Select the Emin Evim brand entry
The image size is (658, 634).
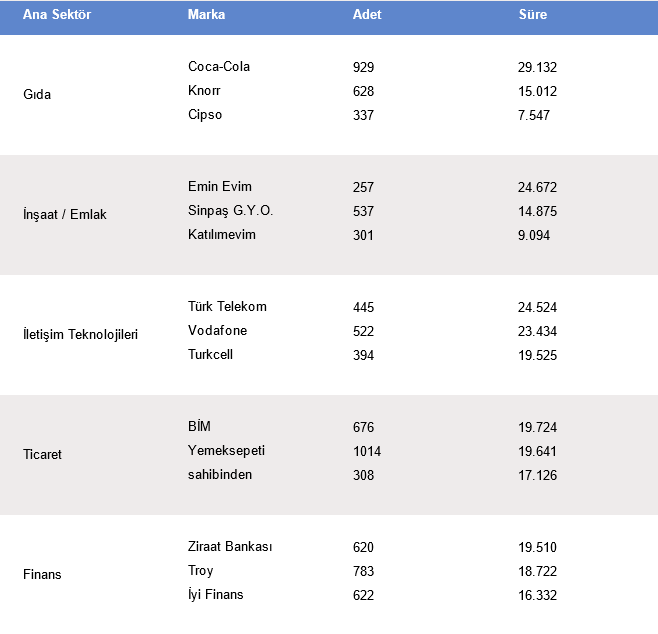[x=220, y=187]
